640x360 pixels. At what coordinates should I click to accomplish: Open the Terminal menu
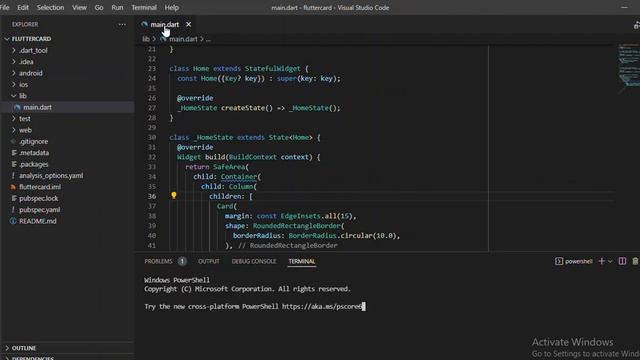(x=144, y=7)
